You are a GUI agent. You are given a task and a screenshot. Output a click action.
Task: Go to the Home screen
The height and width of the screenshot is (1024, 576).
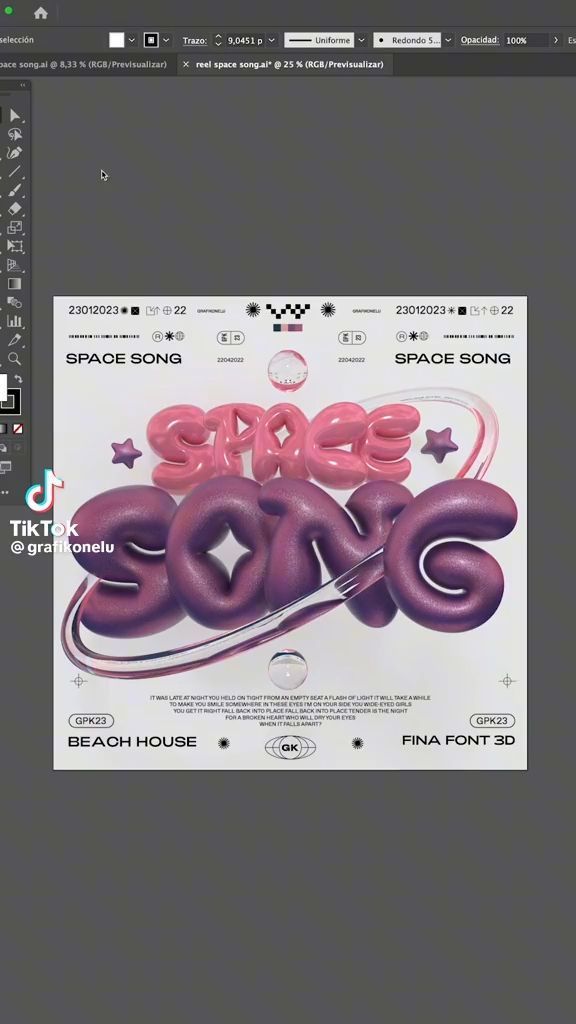(40, 13)
